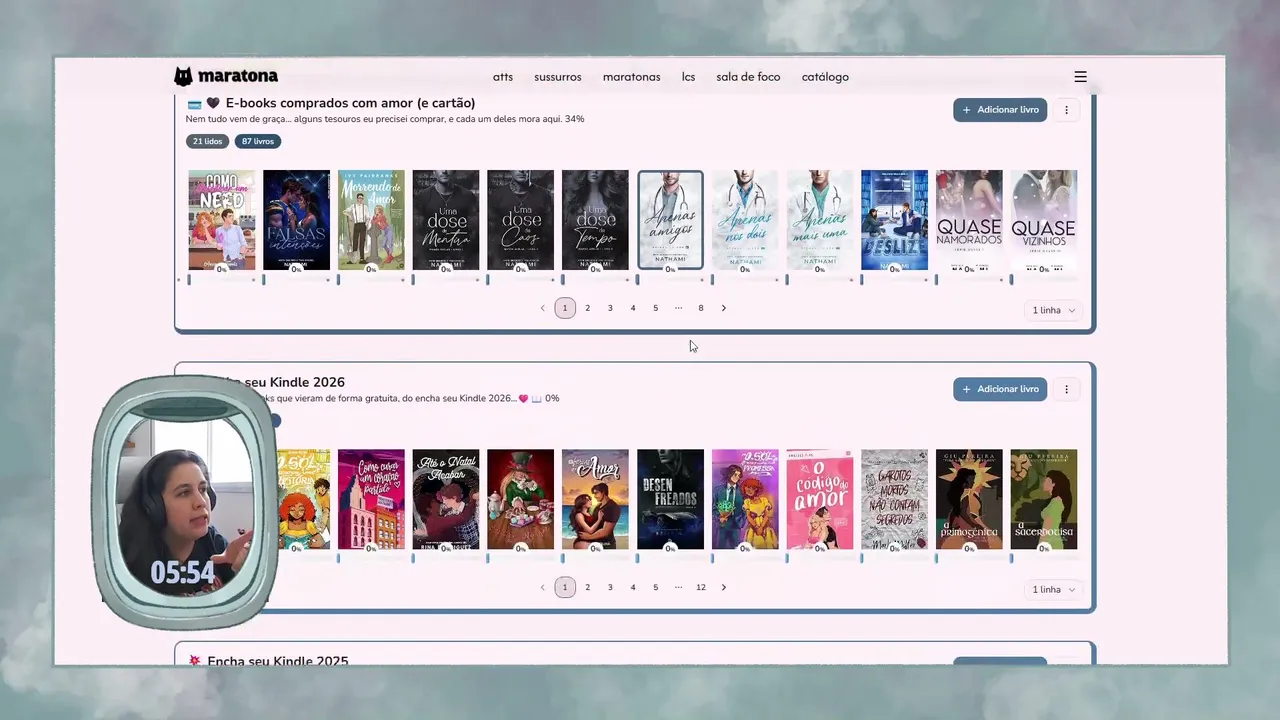
Task: Select the Uma dose de Tempo cover
Action: point(595,220)
